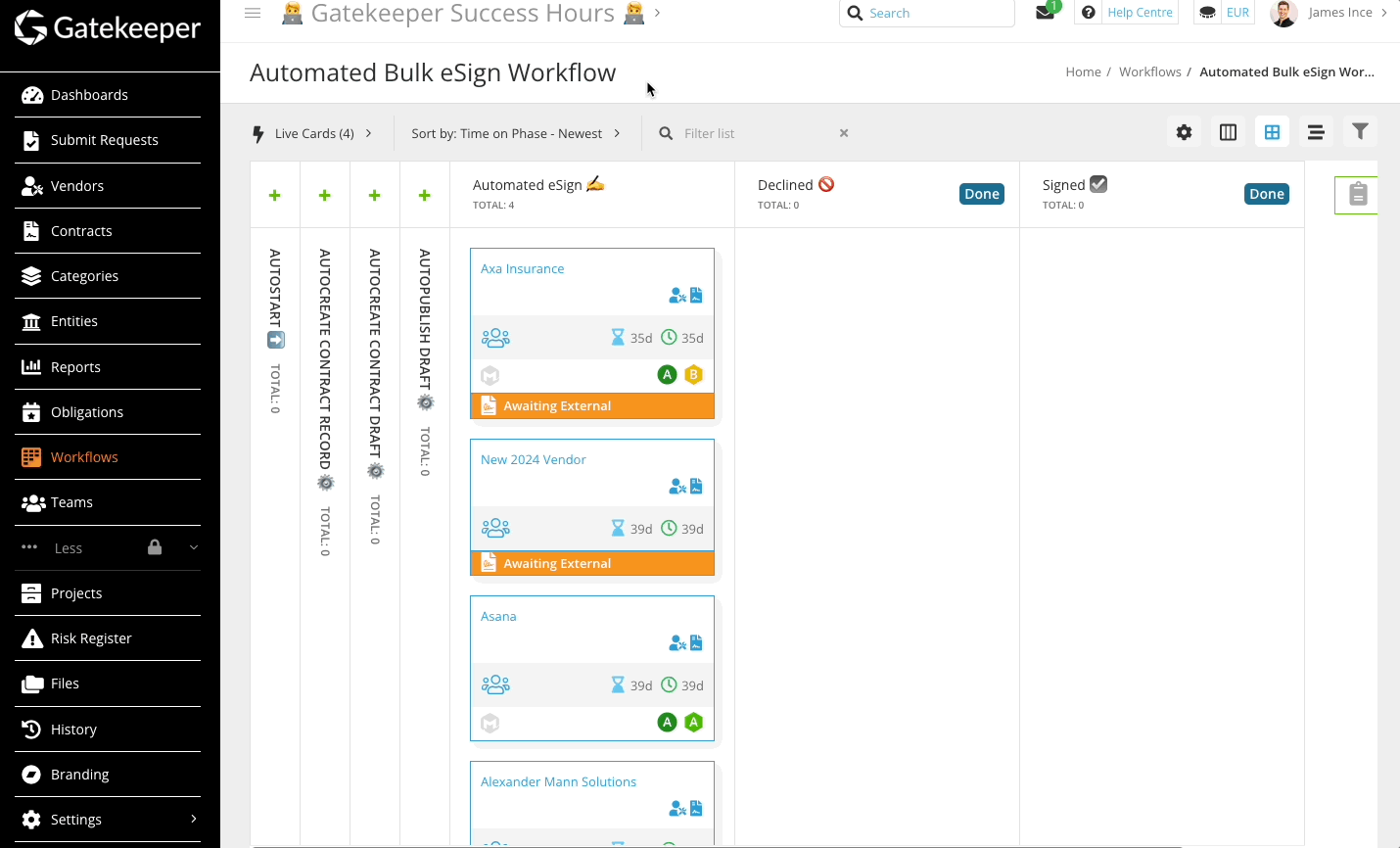Open the Vendors section

click(x=76, y=185)
